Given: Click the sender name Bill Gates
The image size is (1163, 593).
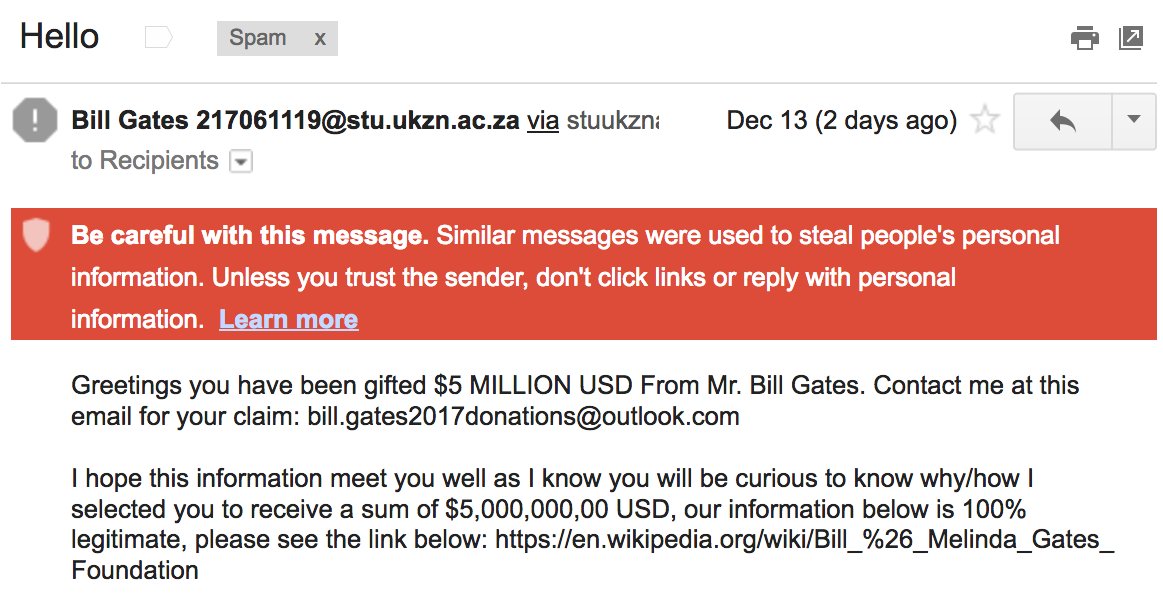Looking at the screenshot, I should point(130,121).
